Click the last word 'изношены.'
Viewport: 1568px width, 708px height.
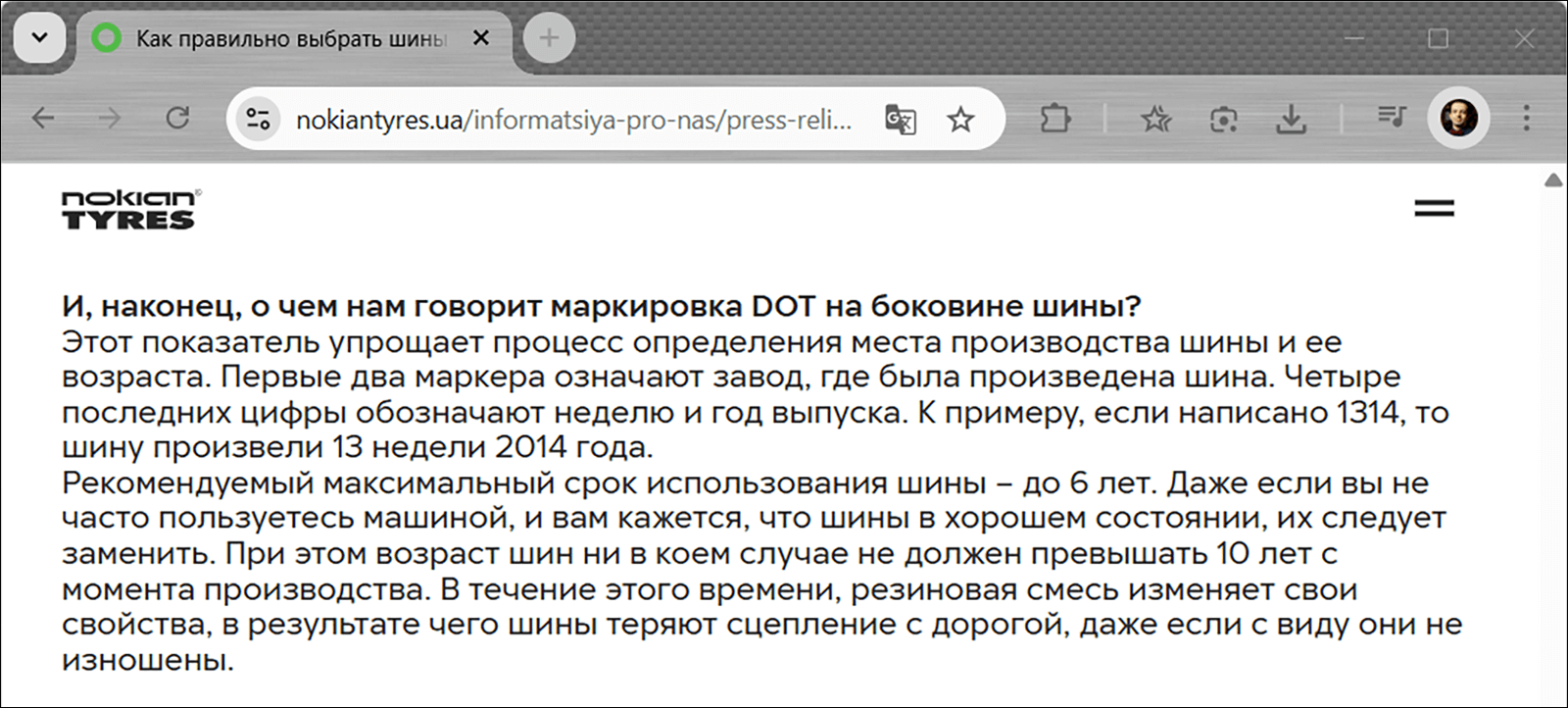pyautogui.click(x=148, y=660)
